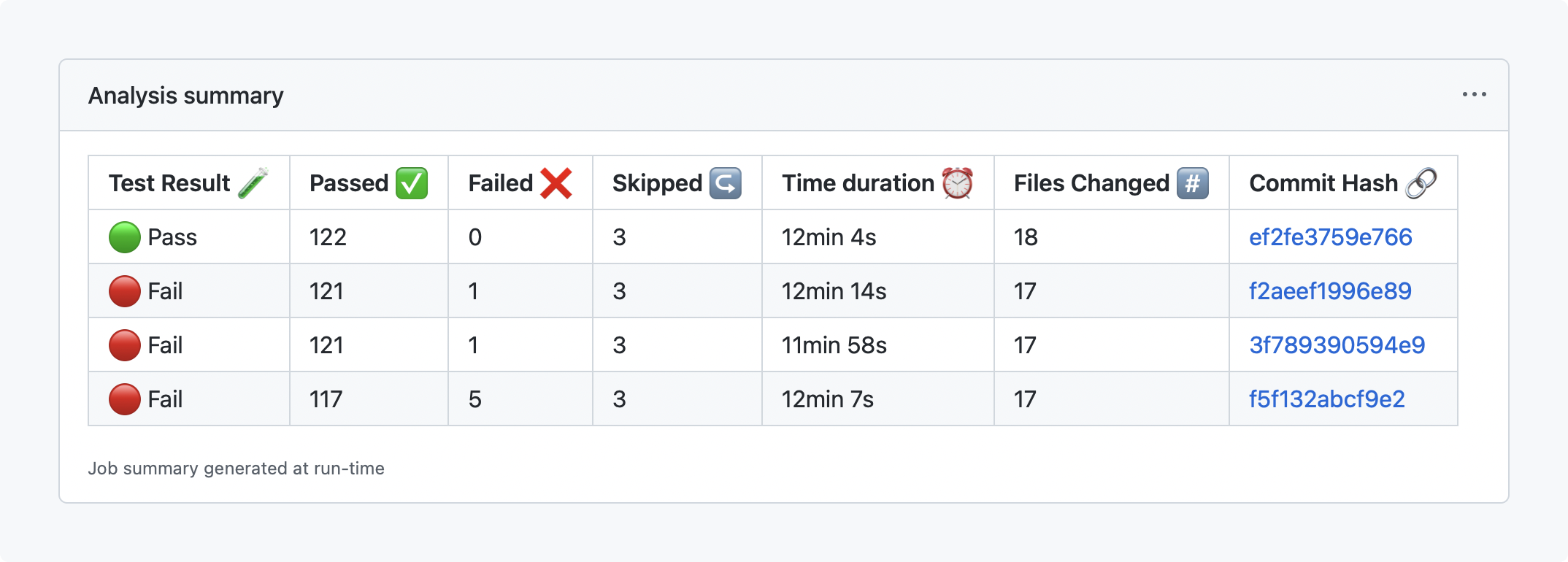Viewport: 1568px width, 562px height.
Task: Click the red circle beside 117 passed
Action: click(125, 399)
